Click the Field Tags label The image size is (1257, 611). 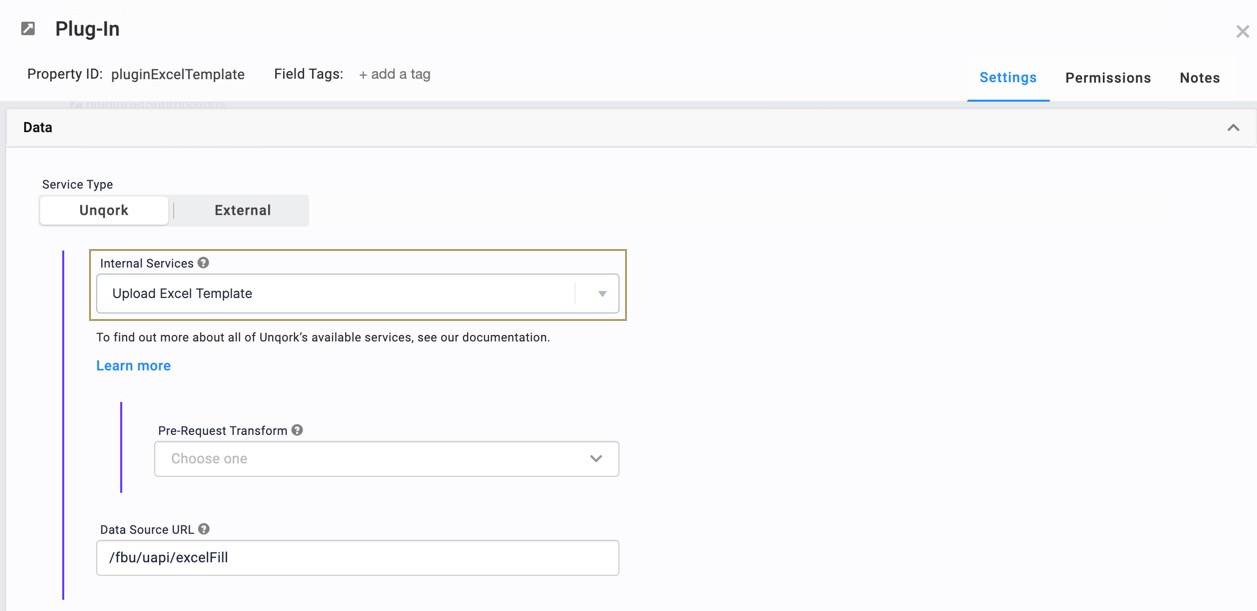308,74
